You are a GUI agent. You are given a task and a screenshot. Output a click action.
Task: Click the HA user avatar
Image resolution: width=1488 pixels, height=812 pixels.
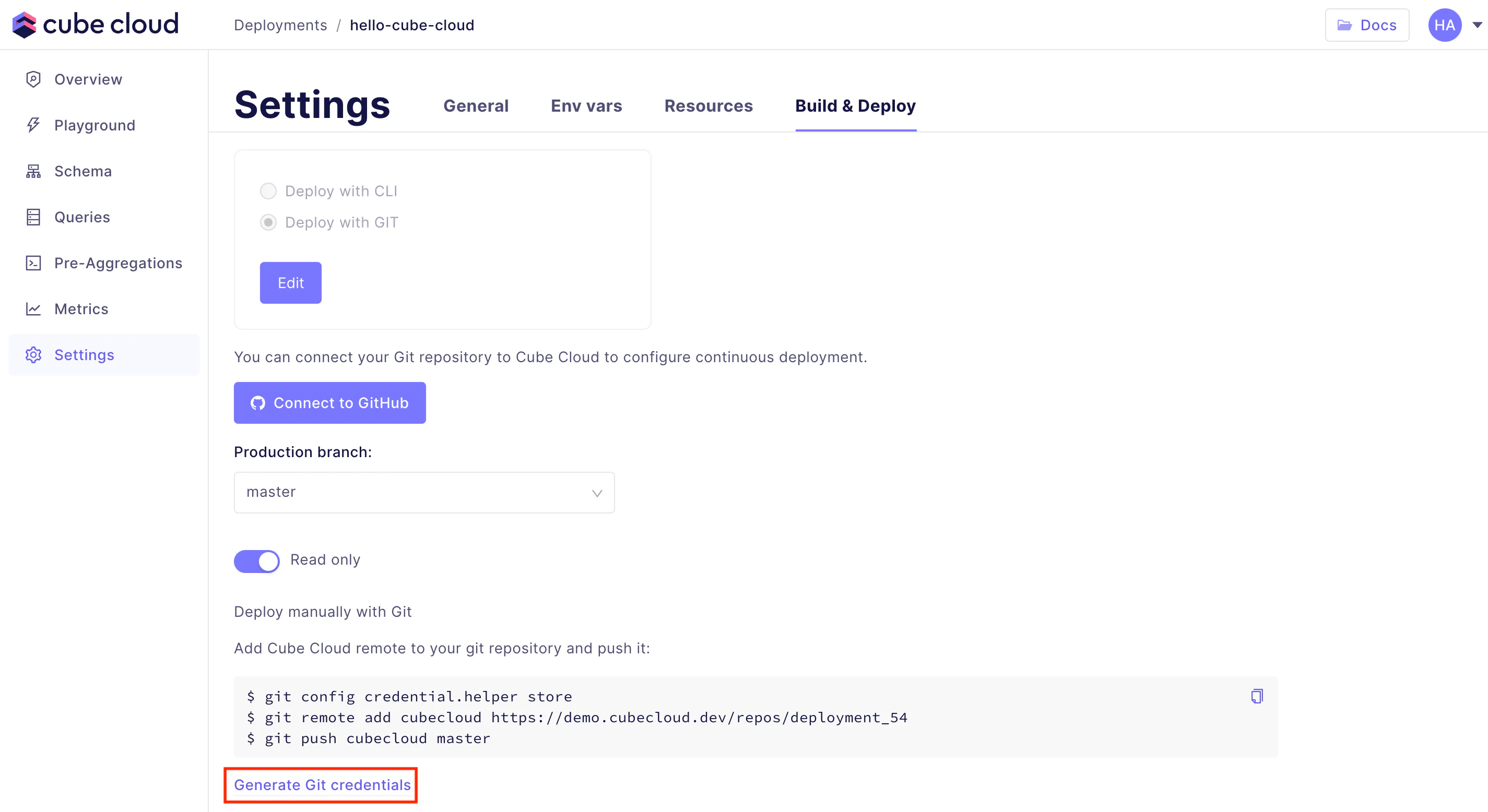(1444, 25)
